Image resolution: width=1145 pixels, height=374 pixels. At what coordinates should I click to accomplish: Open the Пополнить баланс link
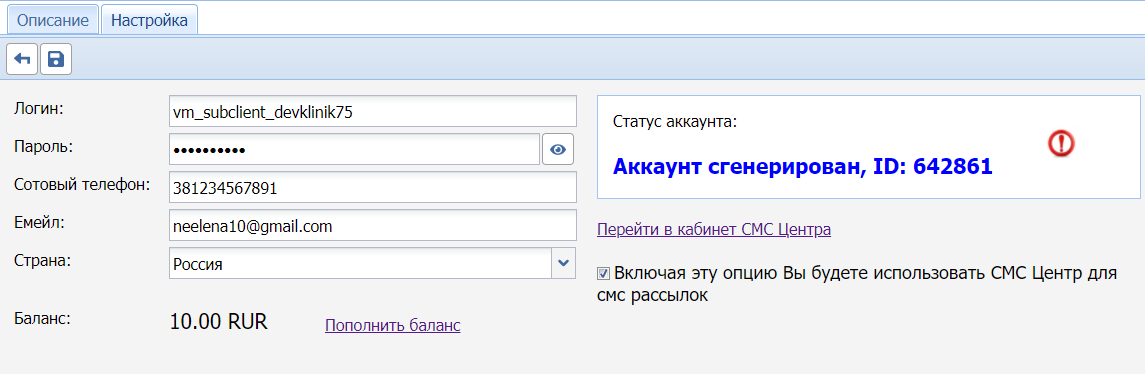point(393,325)
